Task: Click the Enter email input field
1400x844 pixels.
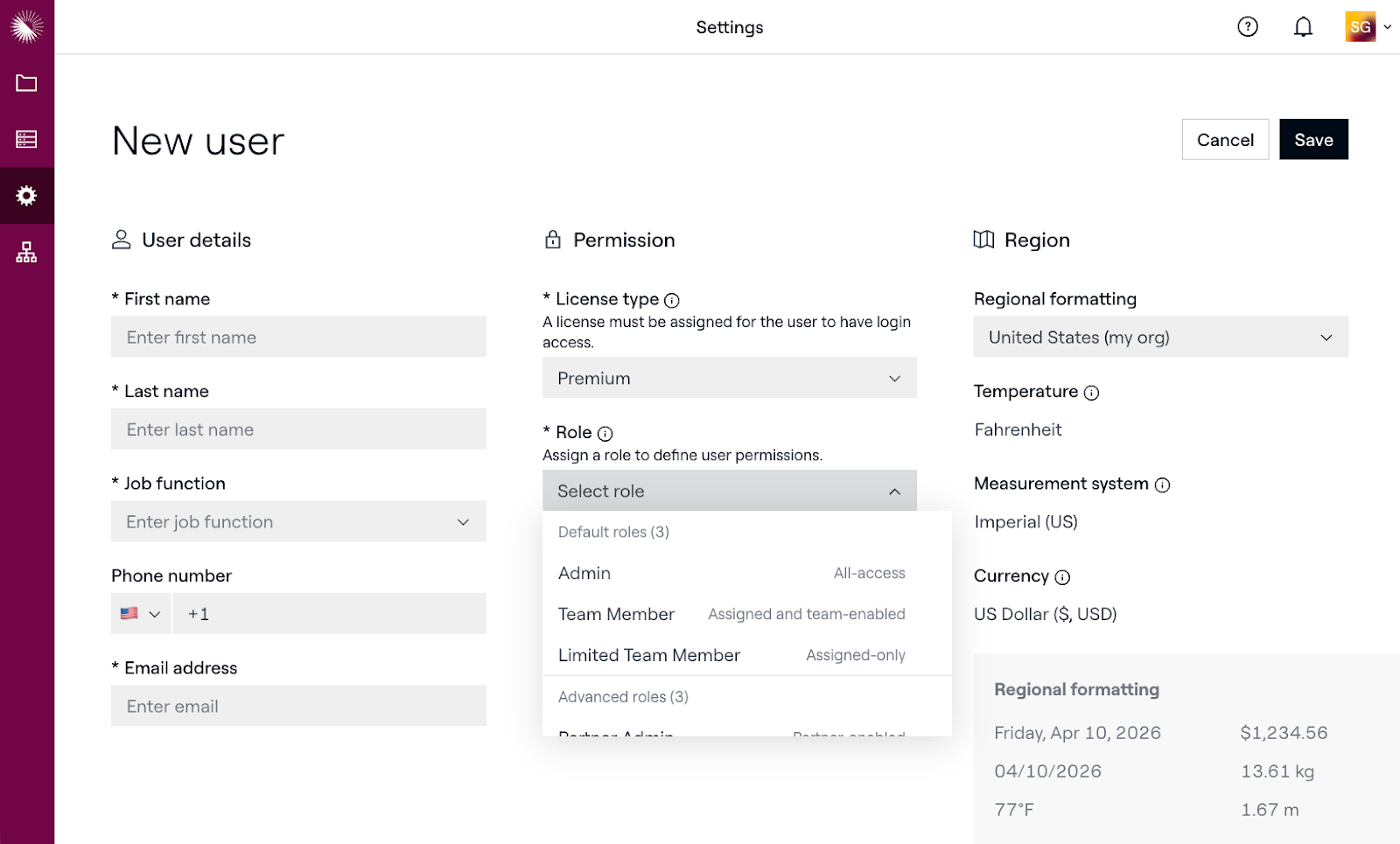Action: [298, 707]
